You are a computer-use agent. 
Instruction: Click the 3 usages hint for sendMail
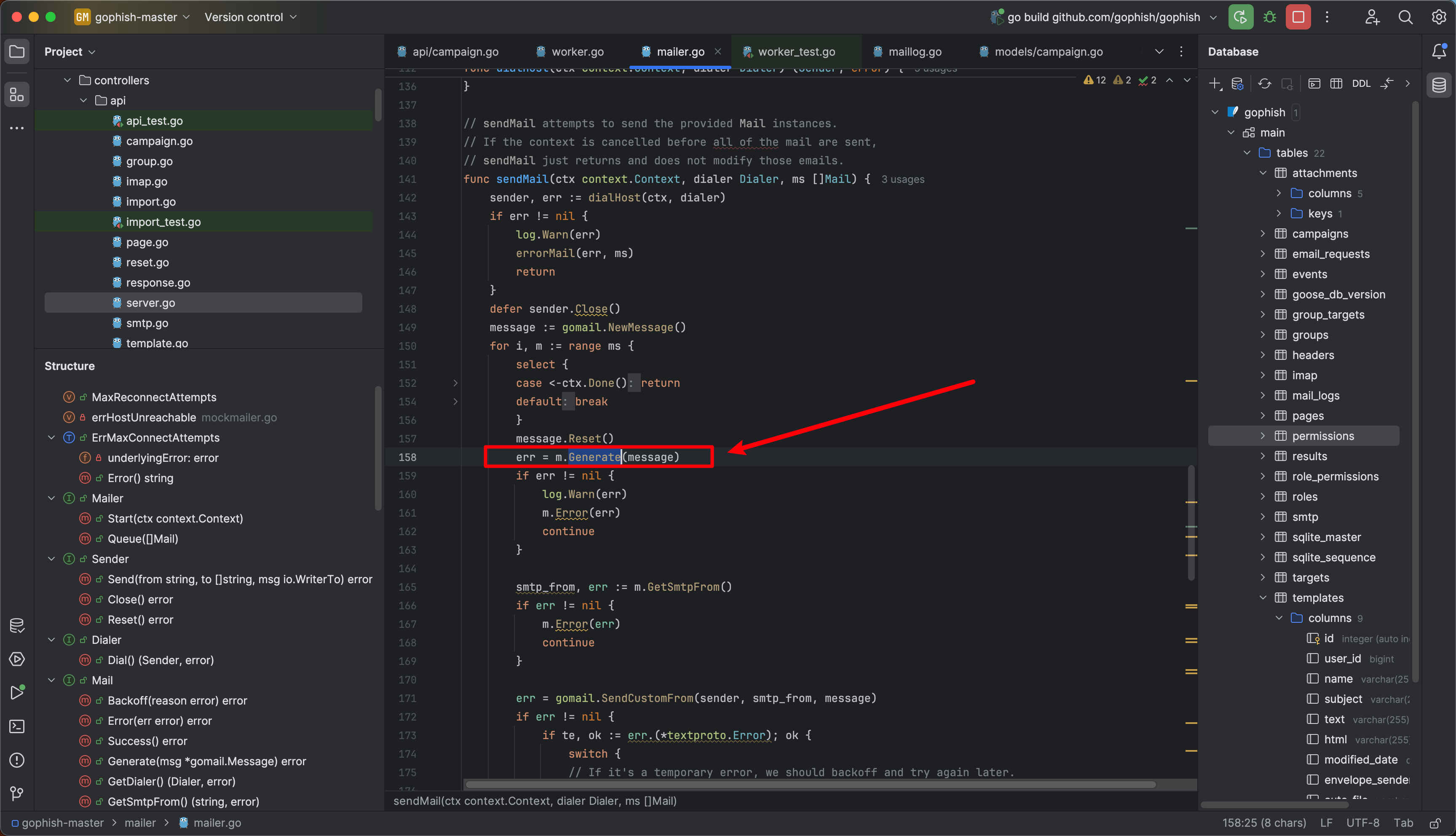click(x=903, y=179)
